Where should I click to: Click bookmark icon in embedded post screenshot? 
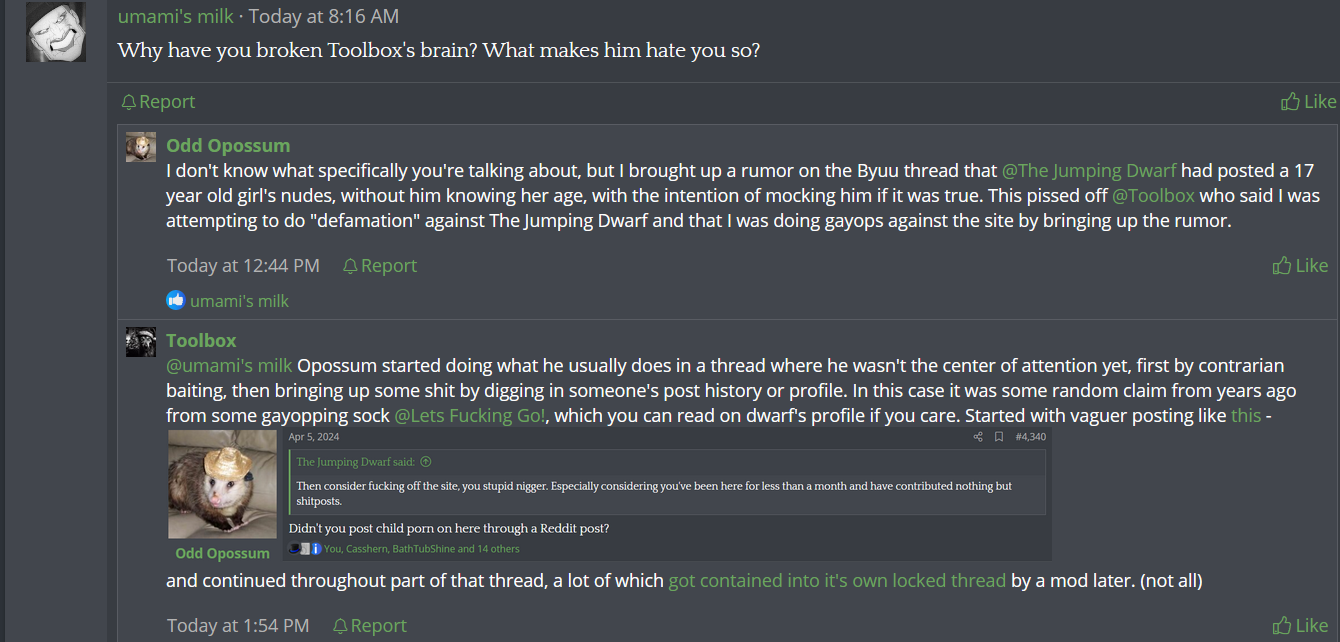998,437
